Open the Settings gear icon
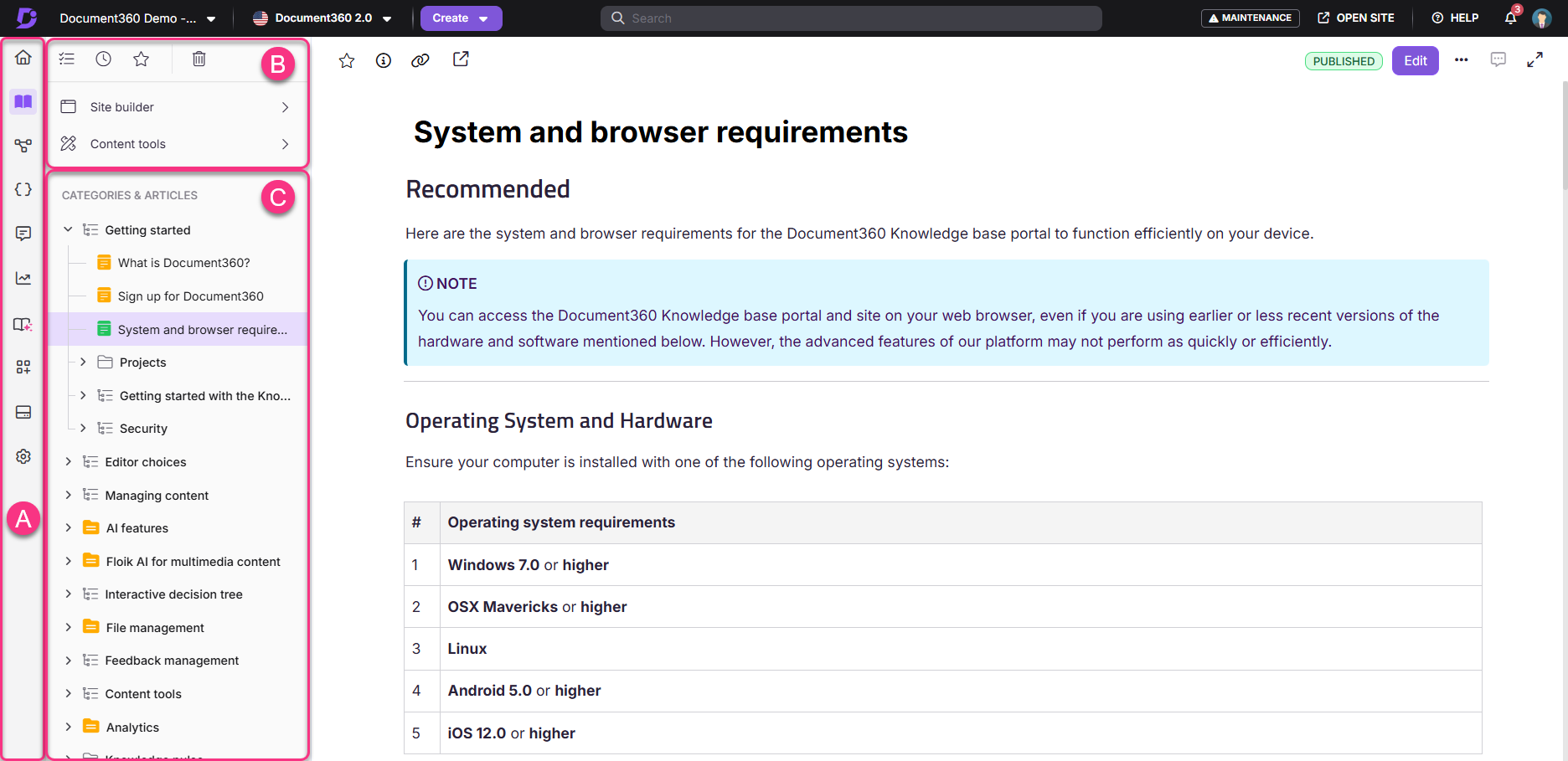The height and width of the screenshot is (761, 1568). click(x=23, y=456)
